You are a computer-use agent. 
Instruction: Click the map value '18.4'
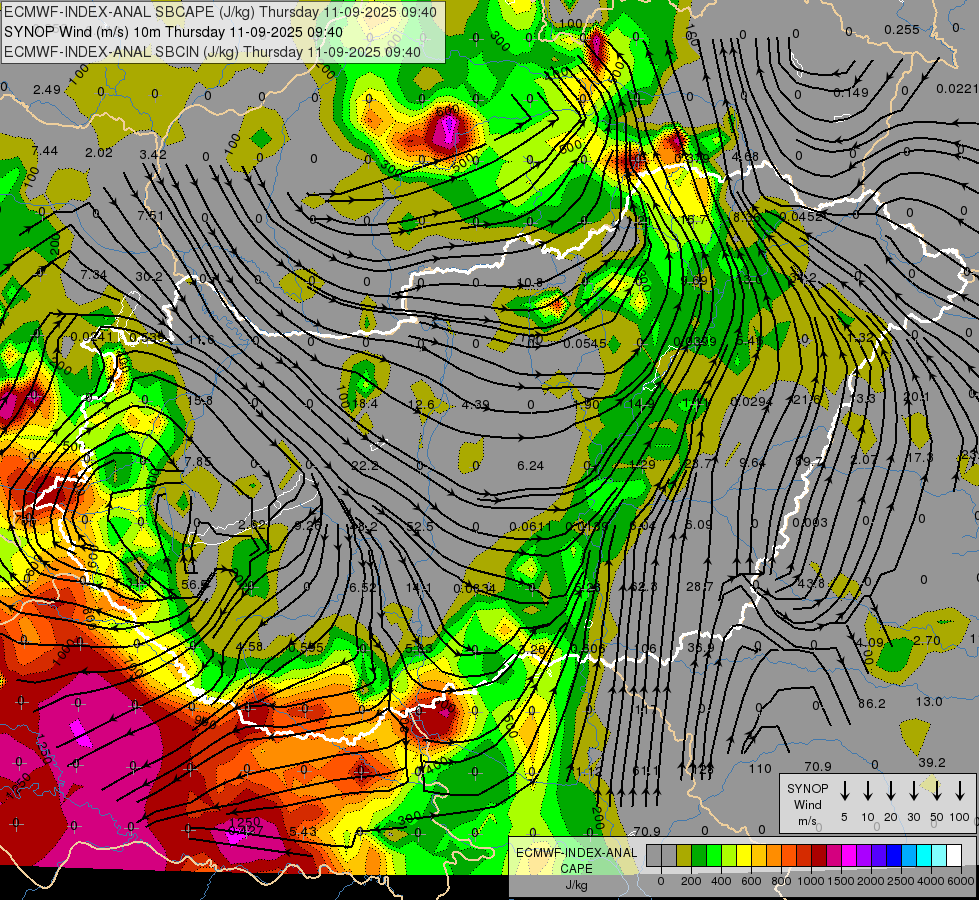pyautogui.click(x=365, y=404)
